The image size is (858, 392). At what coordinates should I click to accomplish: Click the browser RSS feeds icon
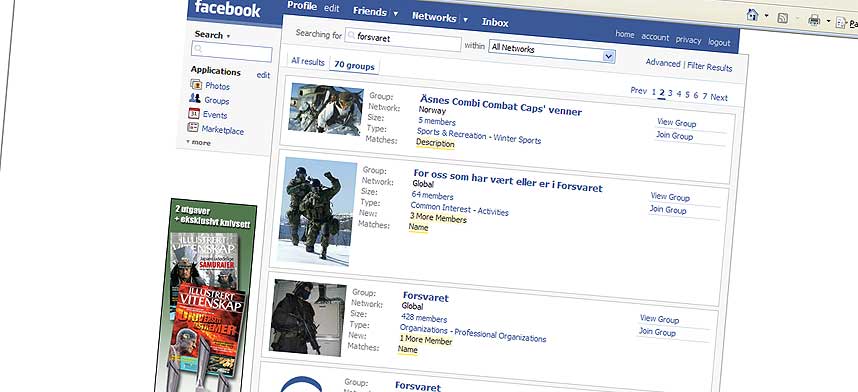click(783, 19)
